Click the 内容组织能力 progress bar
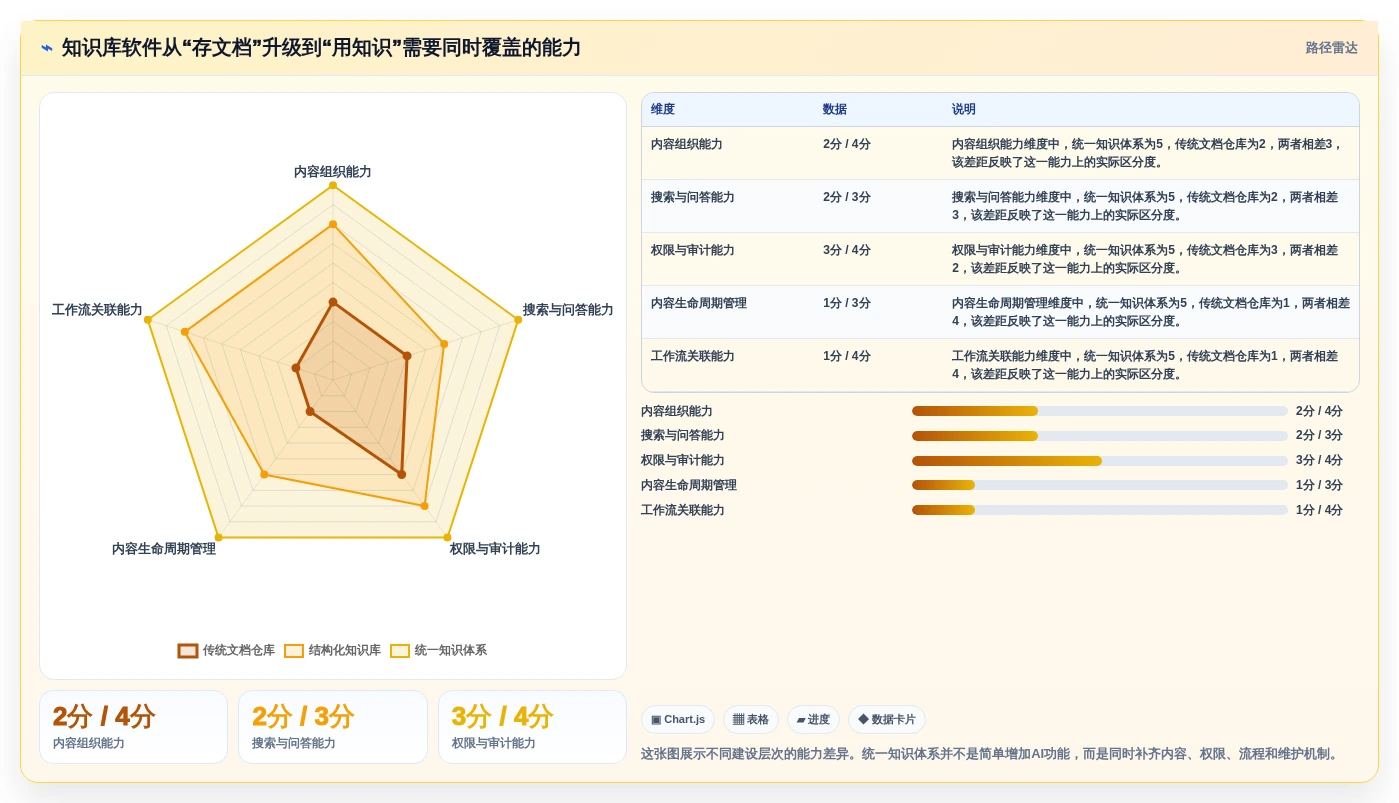 pyautogui.click(x=1100, y=411)
